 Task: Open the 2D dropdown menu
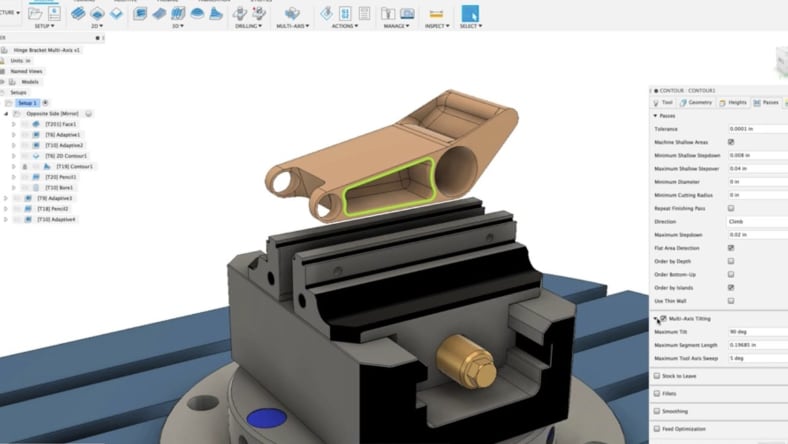pos(97,26)
